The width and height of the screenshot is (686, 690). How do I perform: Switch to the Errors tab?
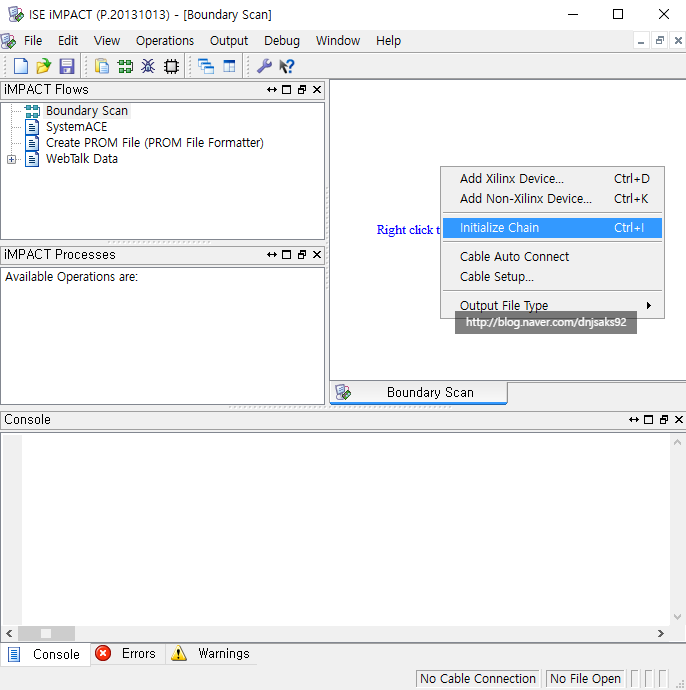[x=128, y=653]
